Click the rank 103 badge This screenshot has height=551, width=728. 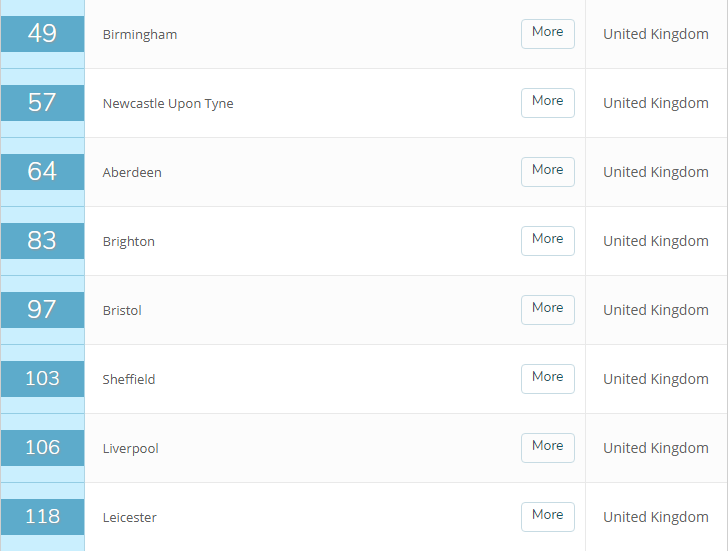click(42, 379)
